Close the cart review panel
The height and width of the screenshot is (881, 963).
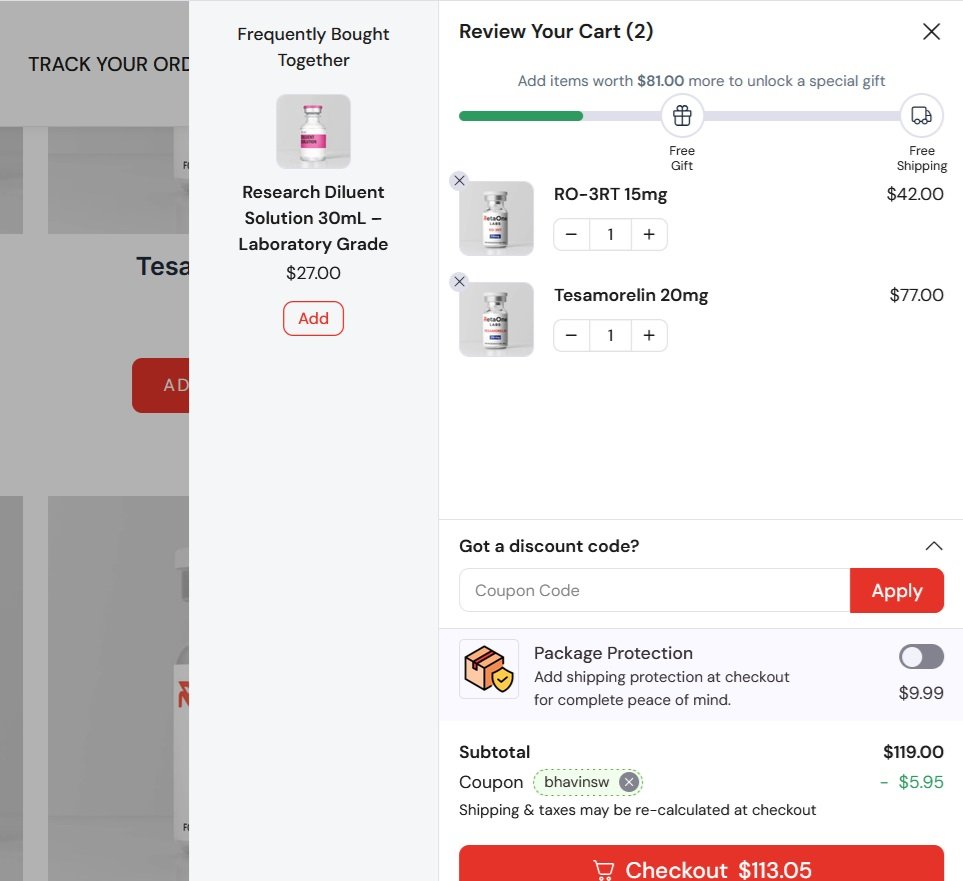point(931,31)
